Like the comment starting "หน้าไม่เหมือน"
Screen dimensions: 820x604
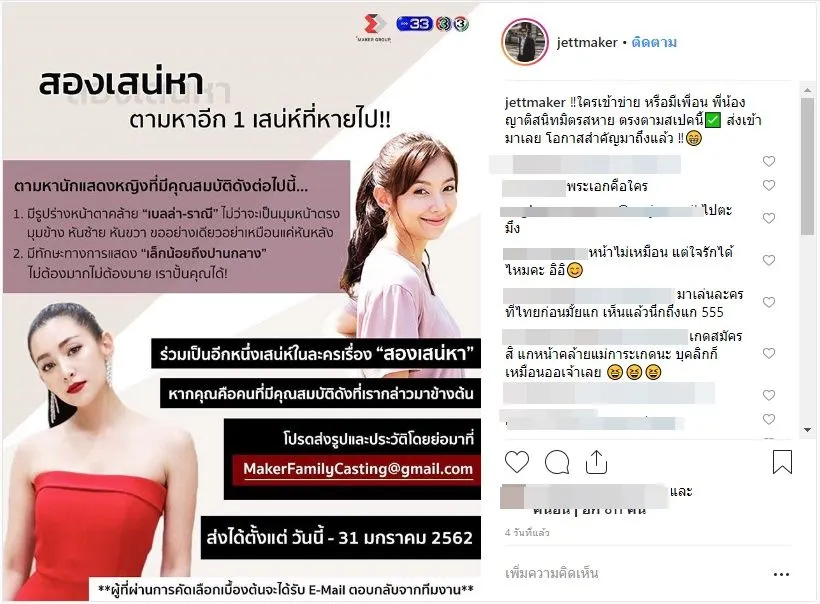(769, 260)
